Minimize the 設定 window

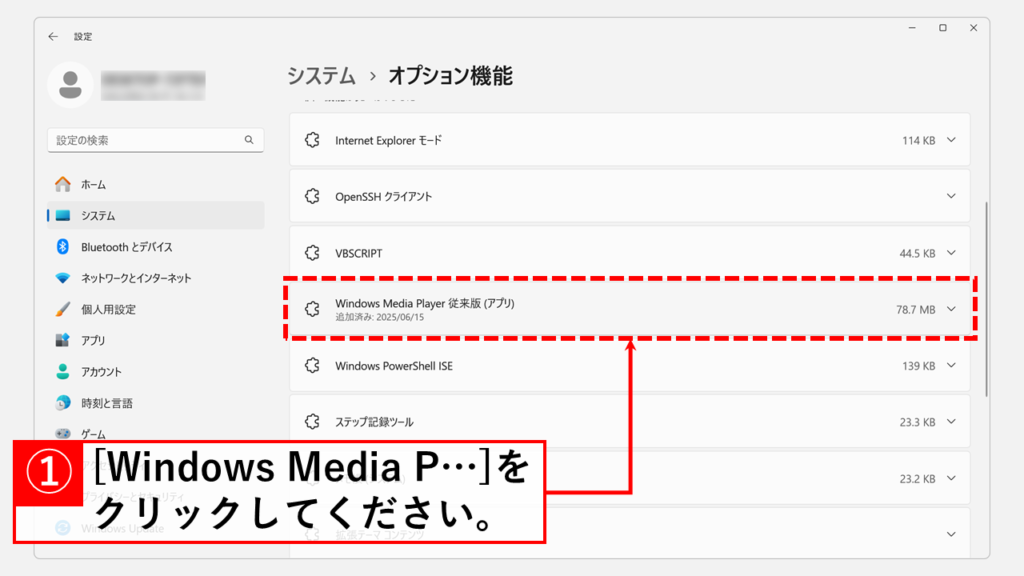pos(912,27)
